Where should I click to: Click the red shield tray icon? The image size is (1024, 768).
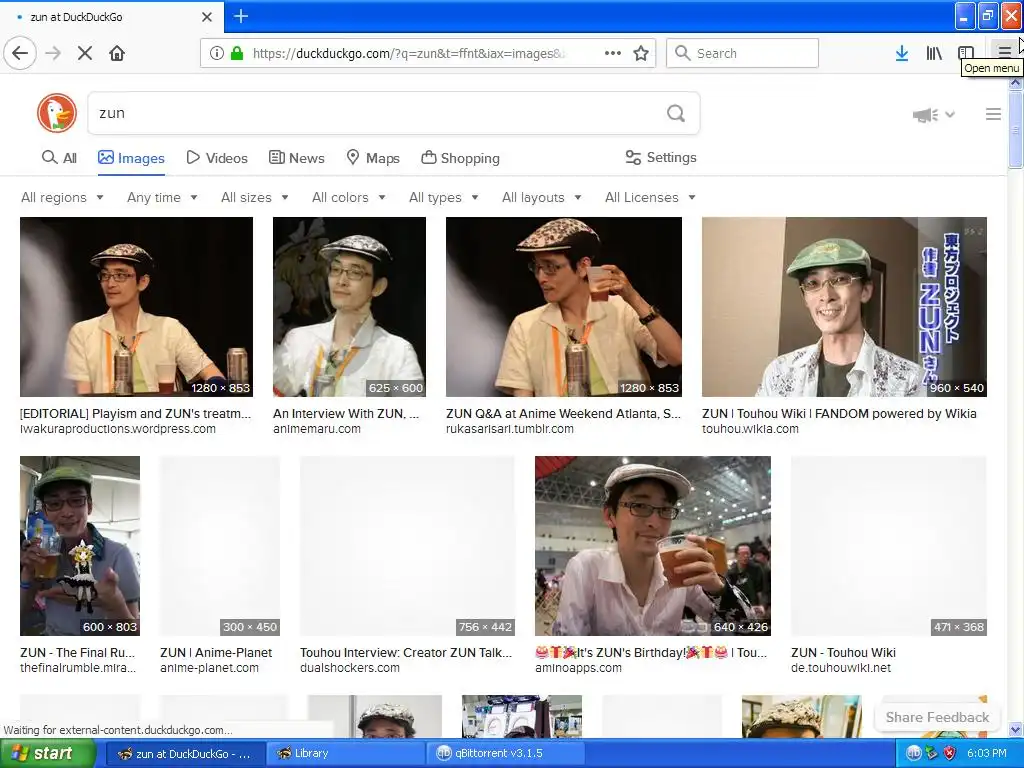click(x=950, y=753)
